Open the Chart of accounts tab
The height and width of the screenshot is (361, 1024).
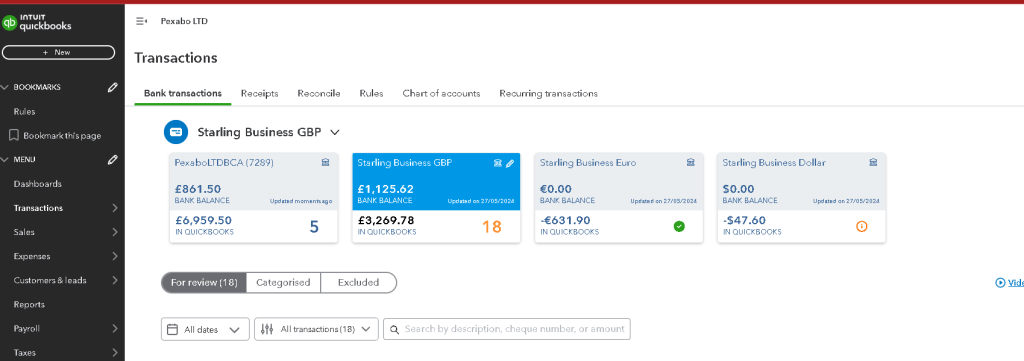click(x=441, y=93)
